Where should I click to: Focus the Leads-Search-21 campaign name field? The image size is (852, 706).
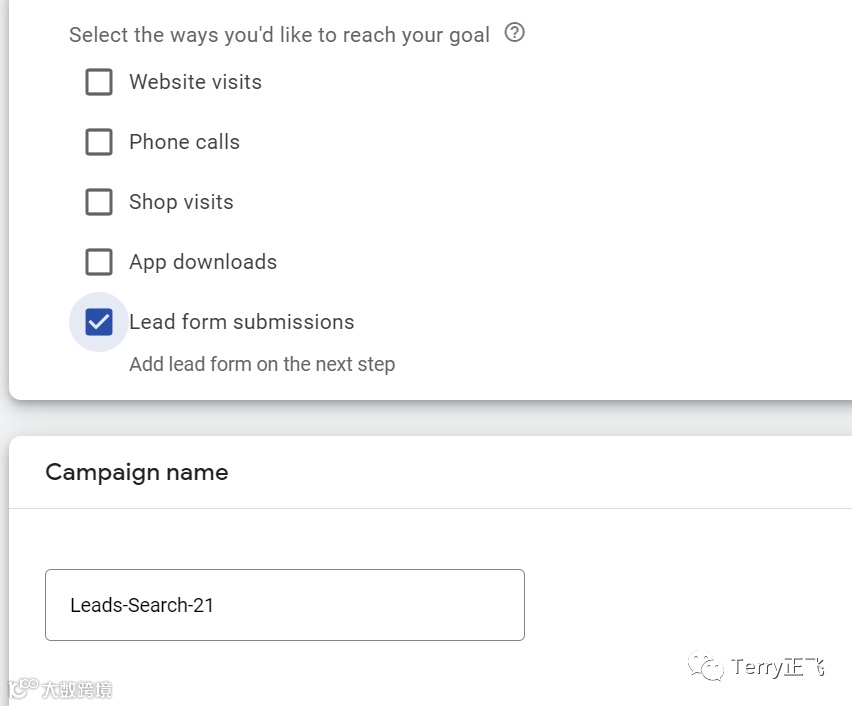coord(284,605)
